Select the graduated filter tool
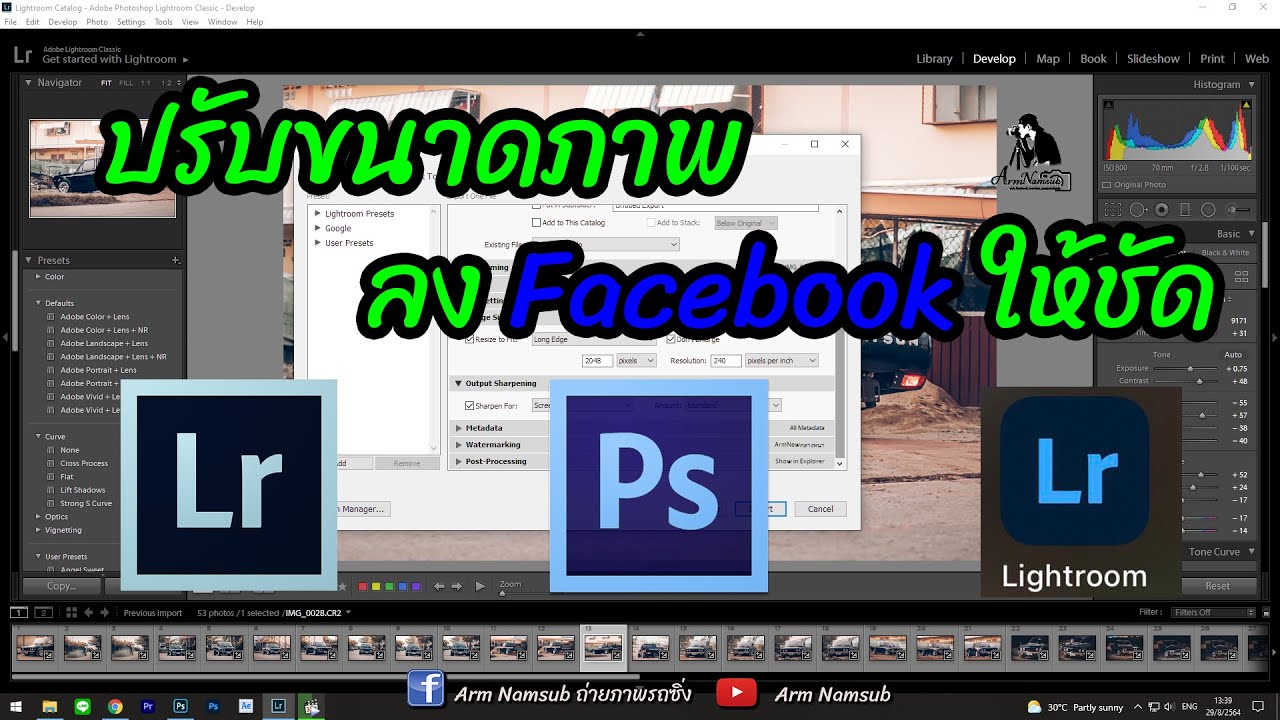Viewport: 1280px width, 720px height. click(1185, 210)
